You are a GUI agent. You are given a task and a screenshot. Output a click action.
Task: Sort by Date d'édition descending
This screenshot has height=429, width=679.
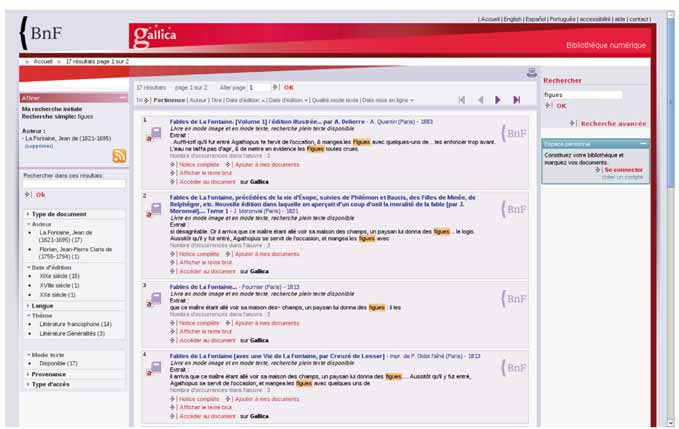coord(288,100)
